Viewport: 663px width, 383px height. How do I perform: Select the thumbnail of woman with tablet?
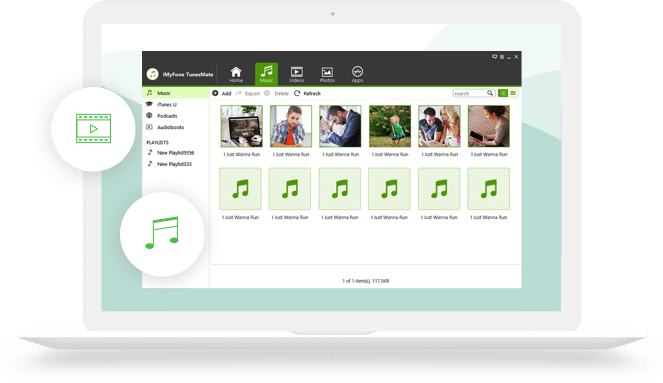coord(489,126)
